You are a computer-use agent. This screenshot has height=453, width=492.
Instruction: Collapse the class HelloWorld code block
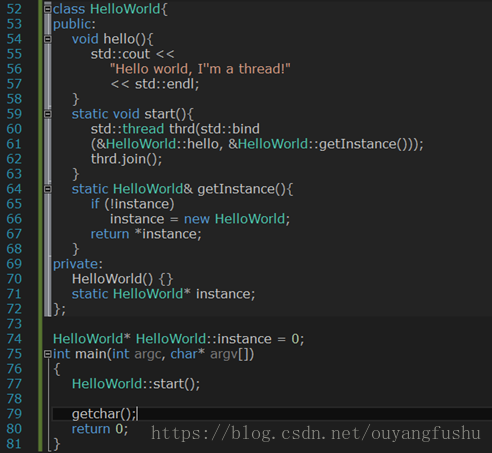coord(48,9)
